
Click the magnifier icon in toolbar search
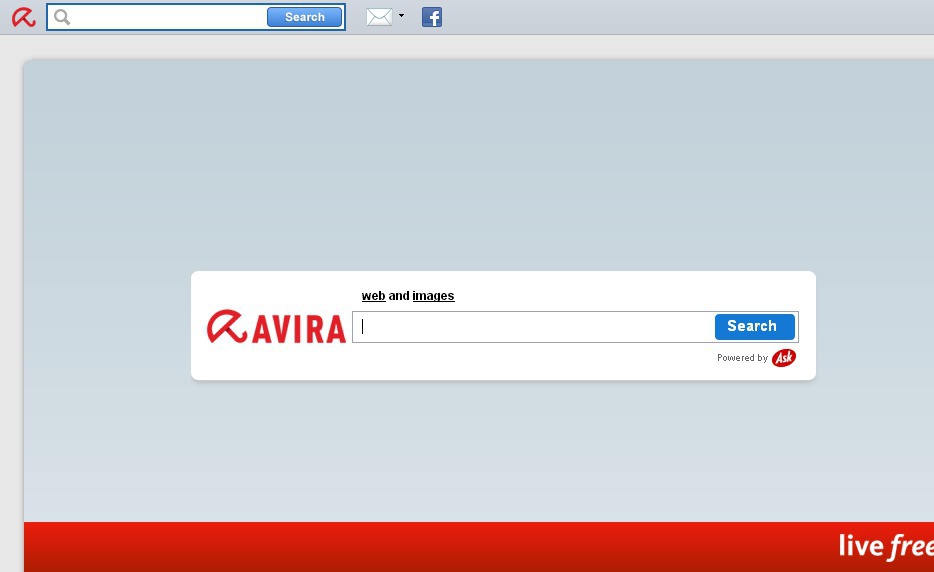[x=62, y=17]
